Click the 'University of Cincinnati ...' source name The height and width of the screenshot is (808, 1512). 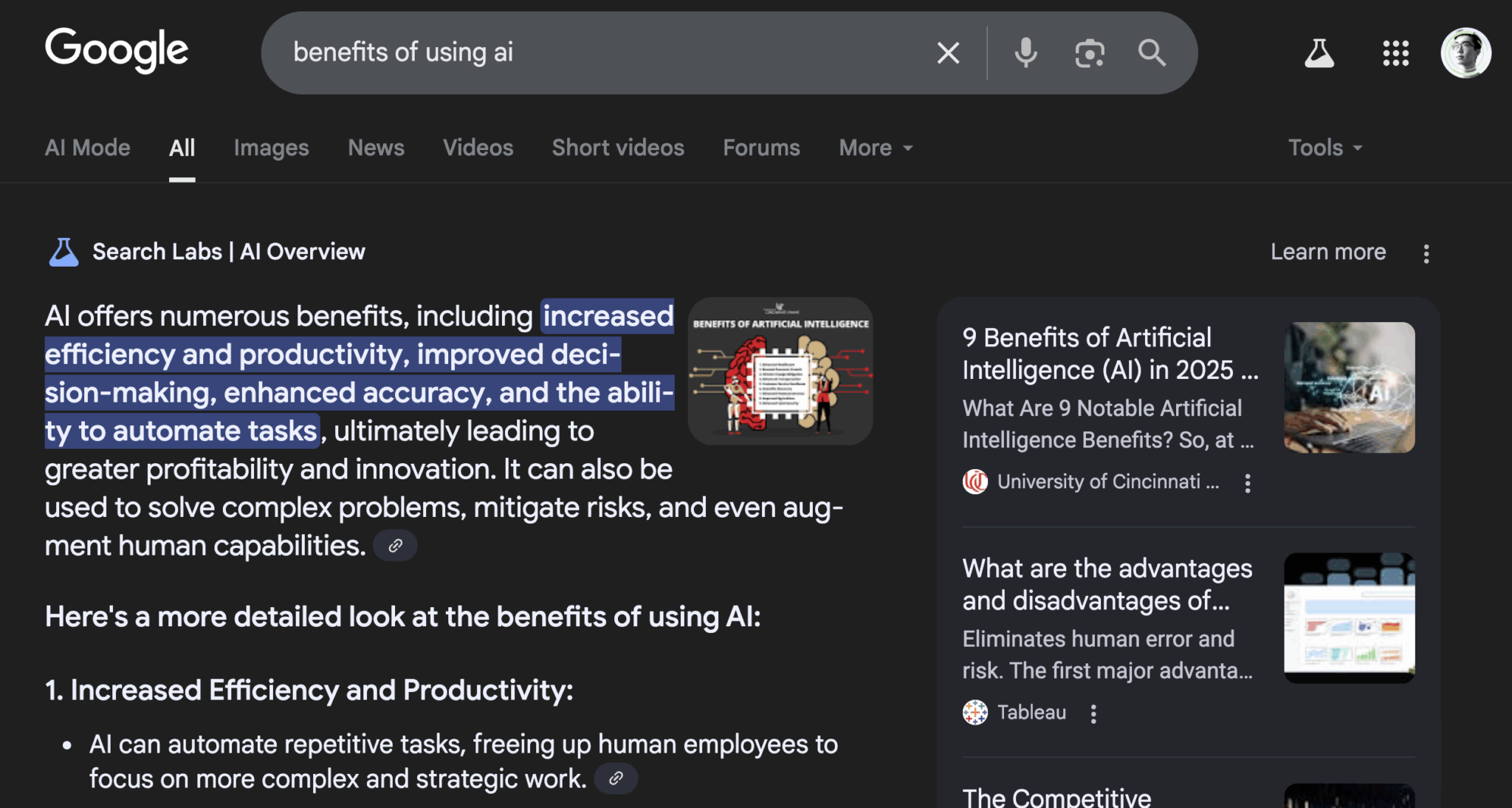1108,482
